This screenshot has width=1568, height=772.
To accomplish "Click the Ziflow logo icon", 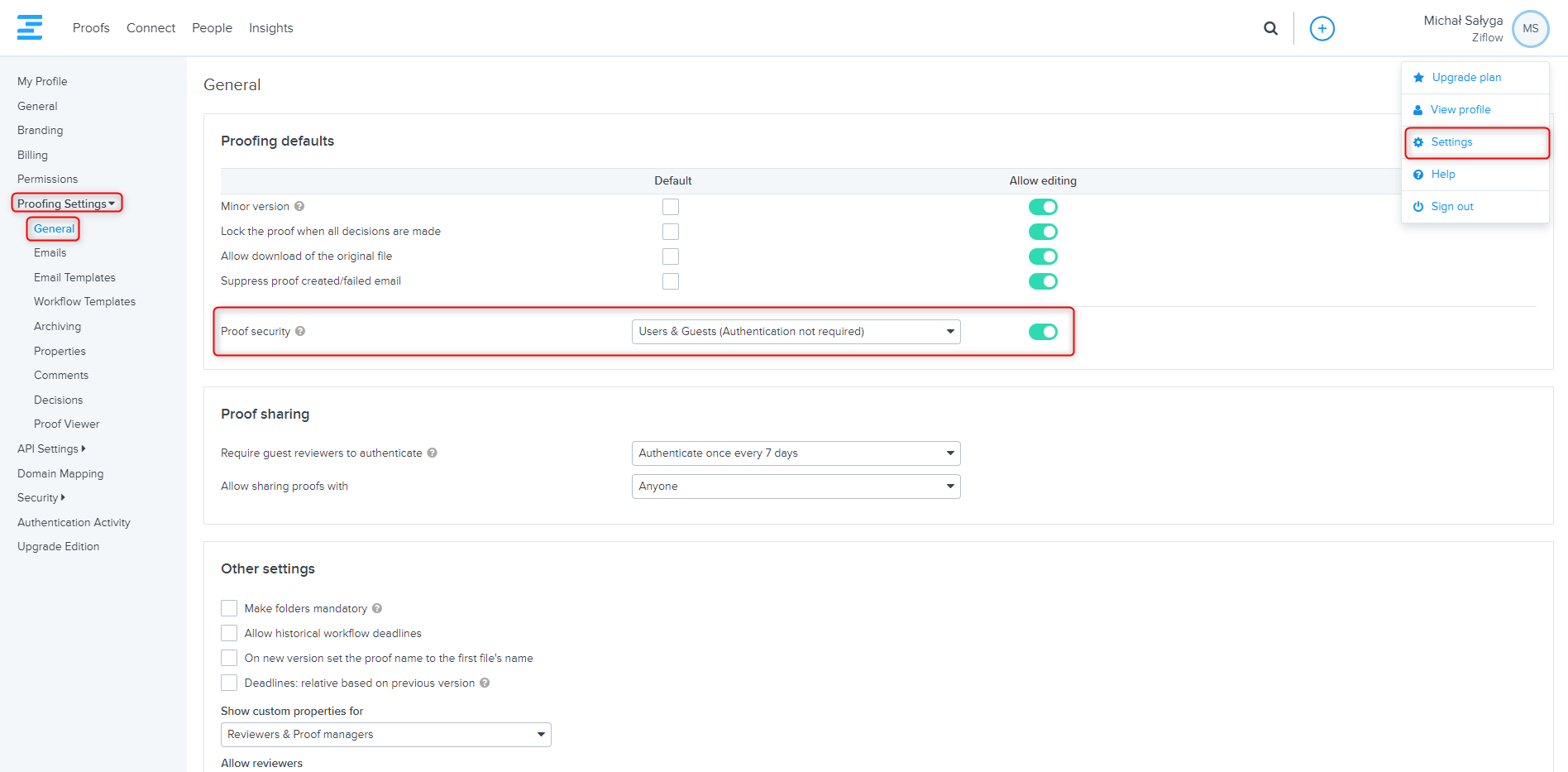I will click(x=30, y=27).
